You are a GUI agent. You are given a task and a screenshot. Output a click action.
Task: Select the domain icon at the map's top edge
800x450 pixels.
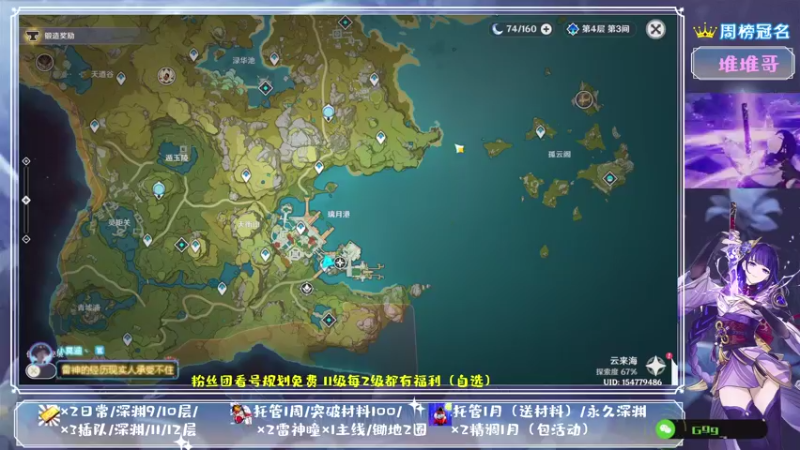click(345, 22)
